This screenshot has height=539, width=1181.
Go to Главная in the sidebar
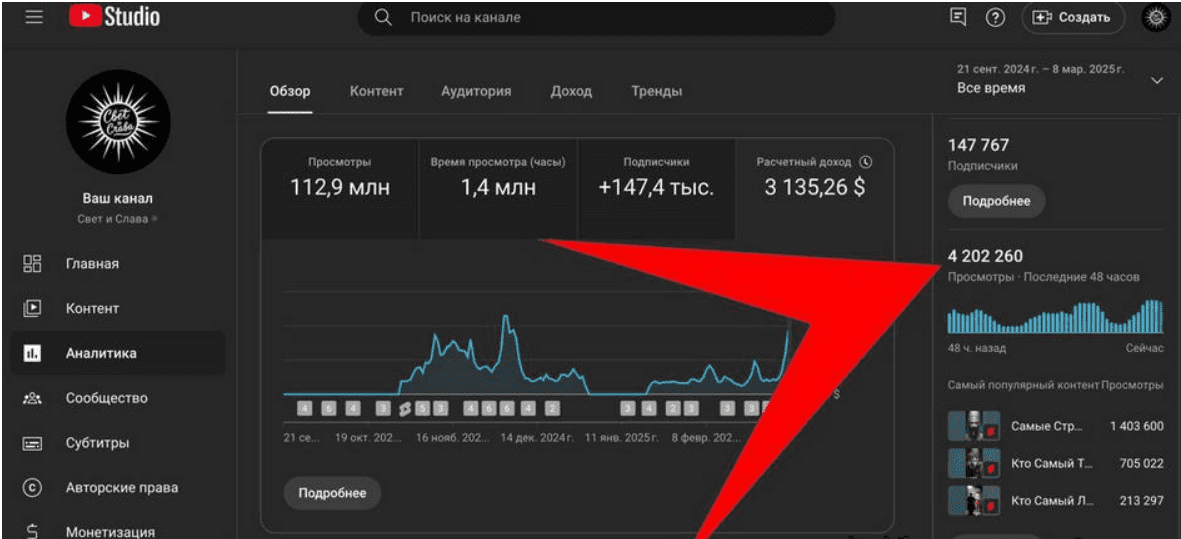point(92,264)
